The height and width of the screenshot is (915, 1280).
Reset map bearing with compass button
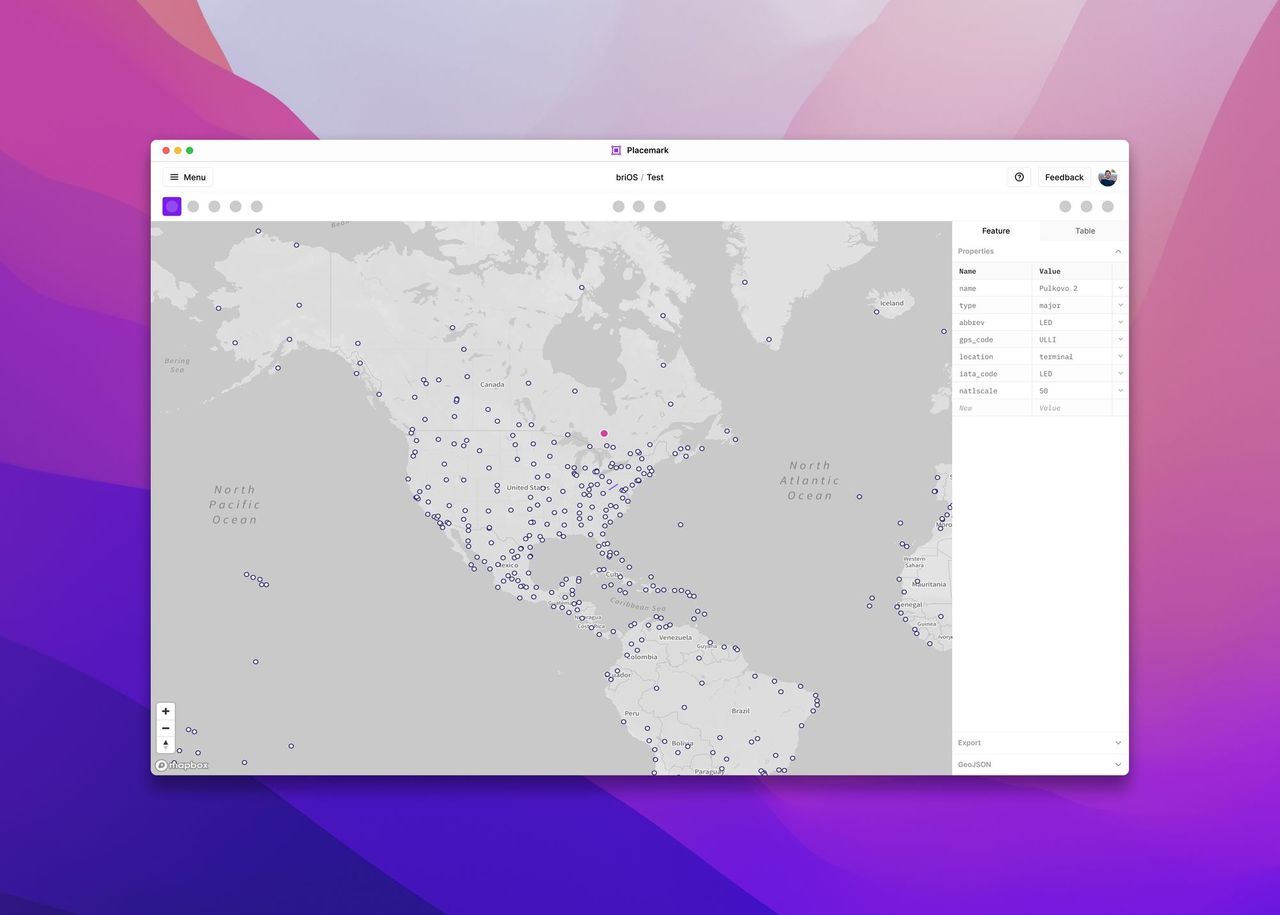coord(166,744)
